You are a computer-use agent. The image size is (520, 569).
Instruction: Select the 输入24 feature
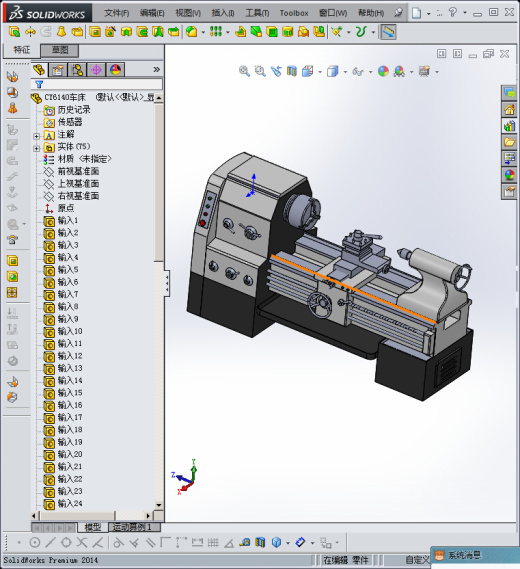(70, 504)
